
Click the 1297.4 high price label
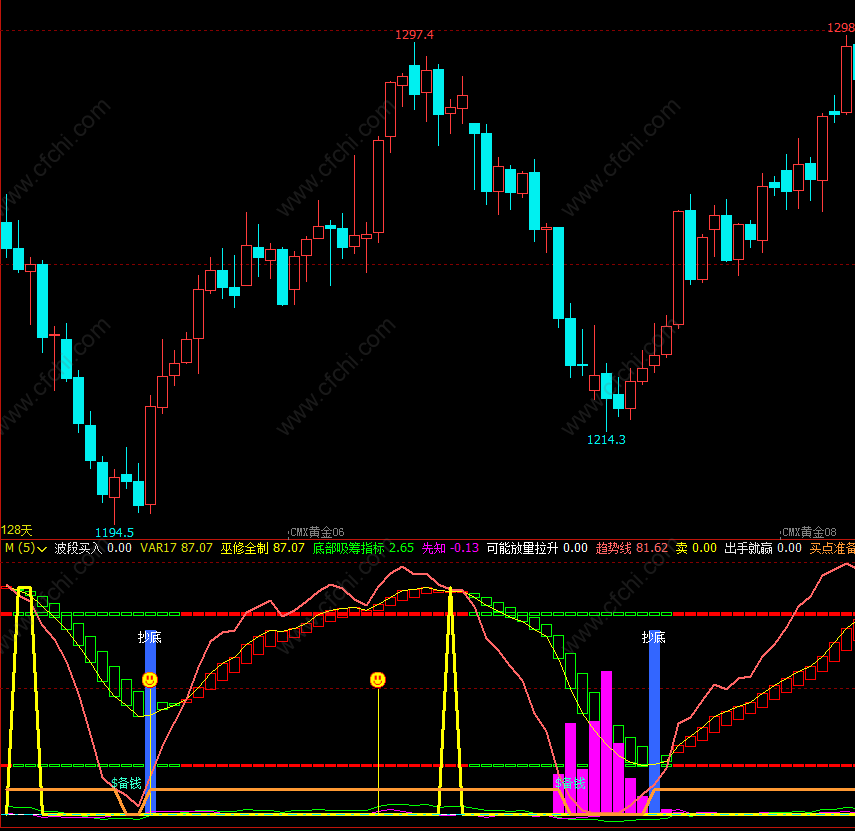tap(414, 35)
